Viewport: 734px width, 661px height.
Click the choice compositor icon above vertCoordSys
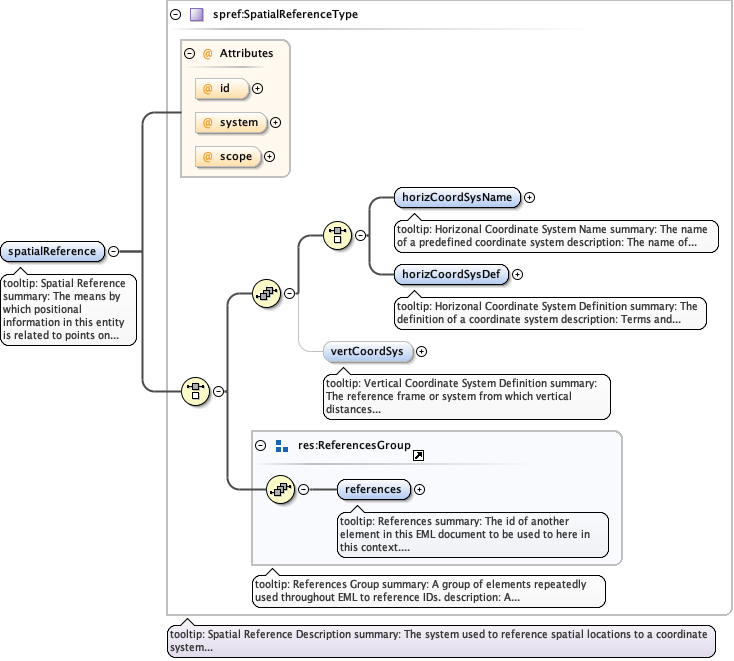pyautogui.click(x=267, y=293)
